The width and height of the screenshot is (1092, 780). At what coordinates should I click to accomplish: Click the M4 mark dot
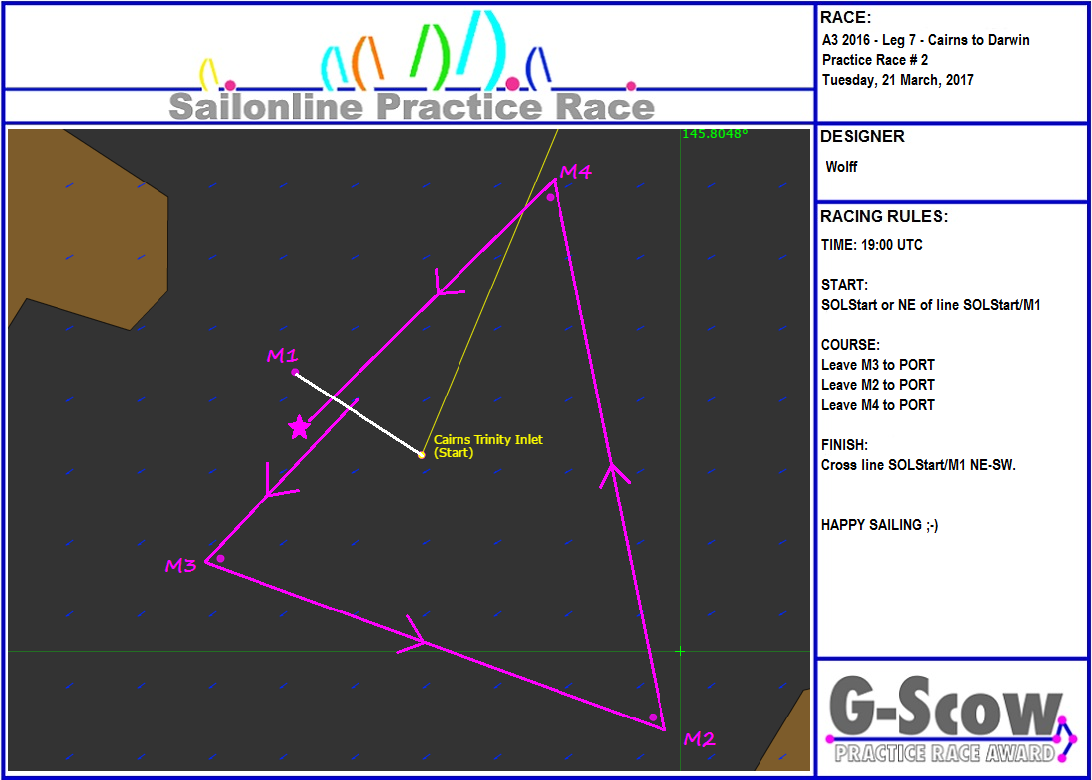coord(550,198)
